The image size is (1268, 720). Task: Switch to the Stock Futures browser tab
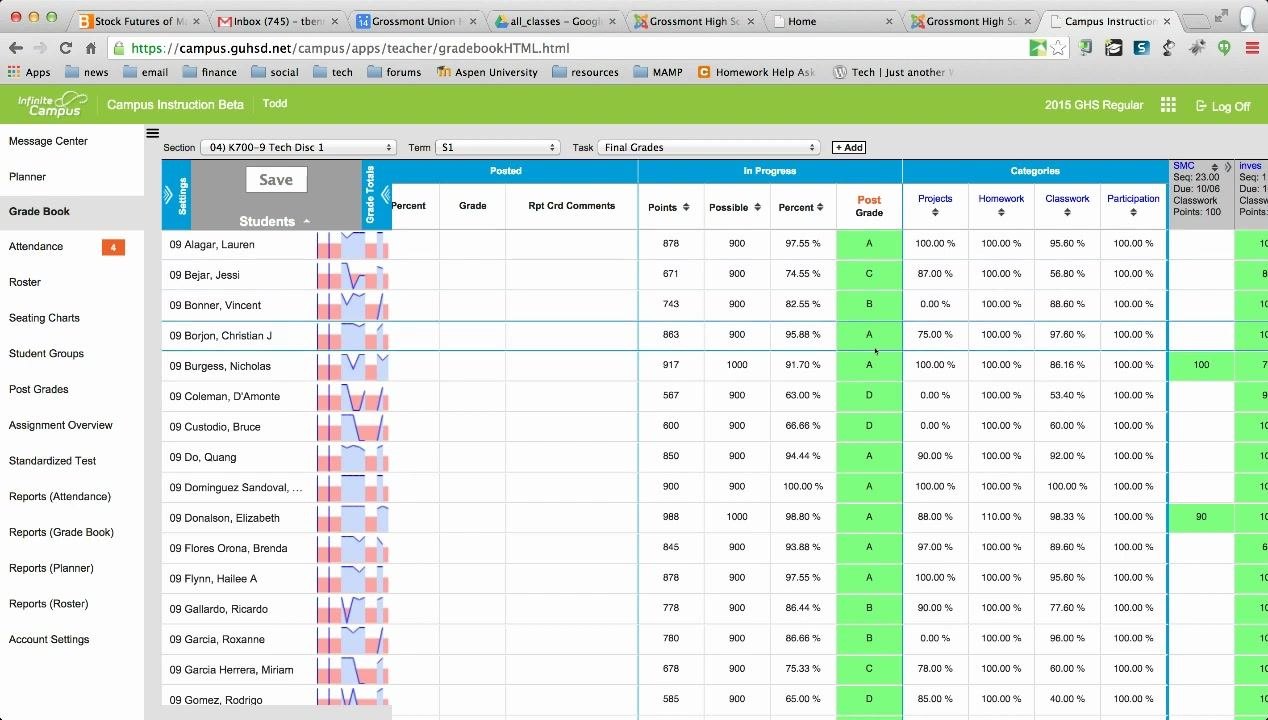[x=138, y=21]
